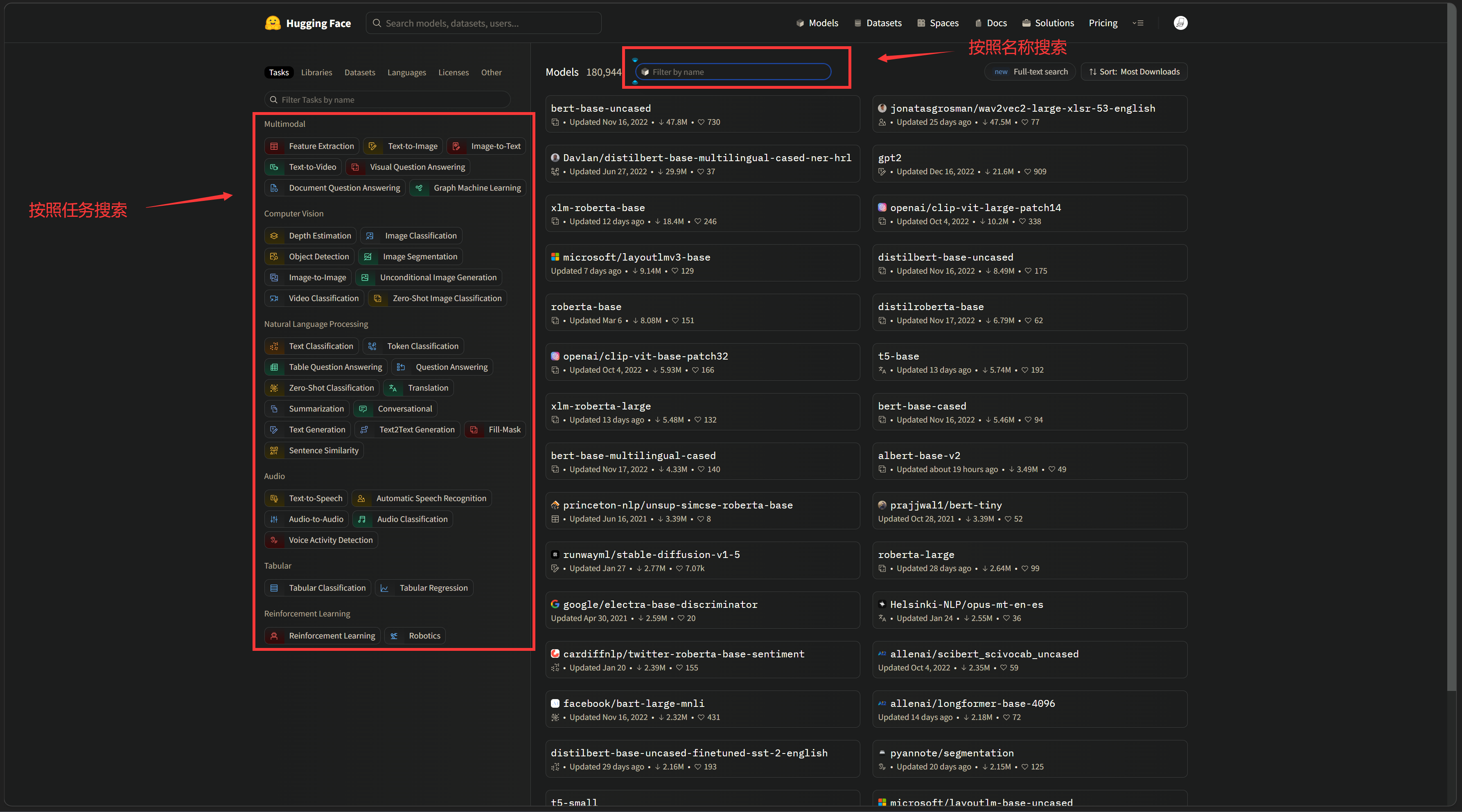
Task: Open Solutions in the top navigation
Action: [1048, 22]
